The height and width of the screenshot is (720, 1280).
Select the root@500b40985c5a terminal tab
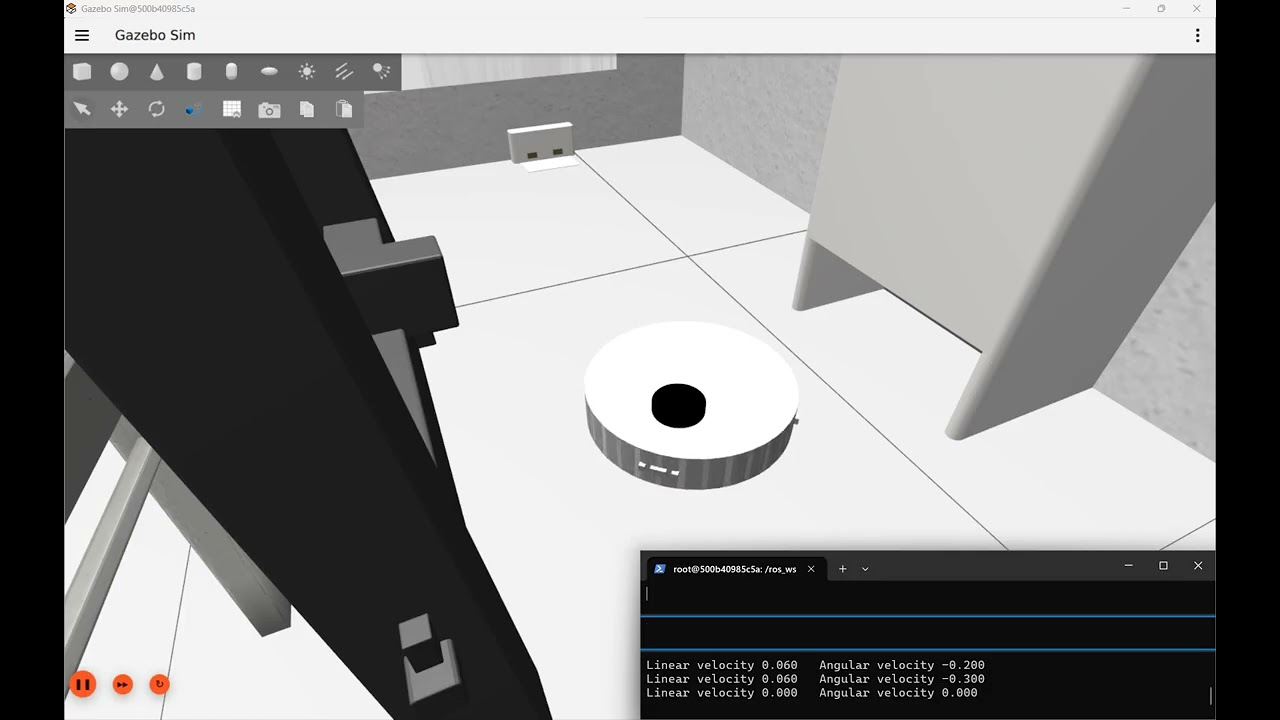736,569
